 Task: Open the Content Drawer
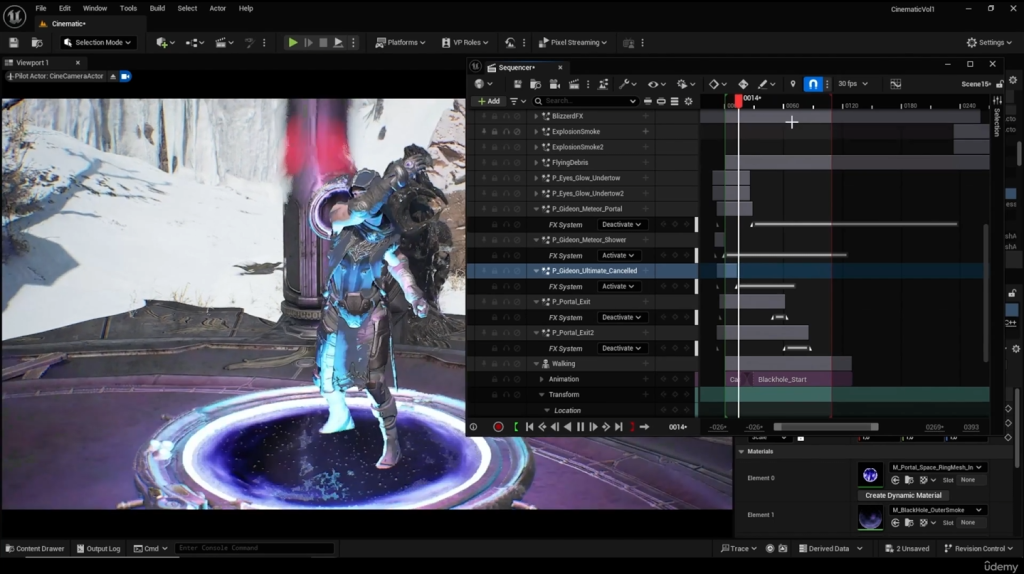point(36,548)
